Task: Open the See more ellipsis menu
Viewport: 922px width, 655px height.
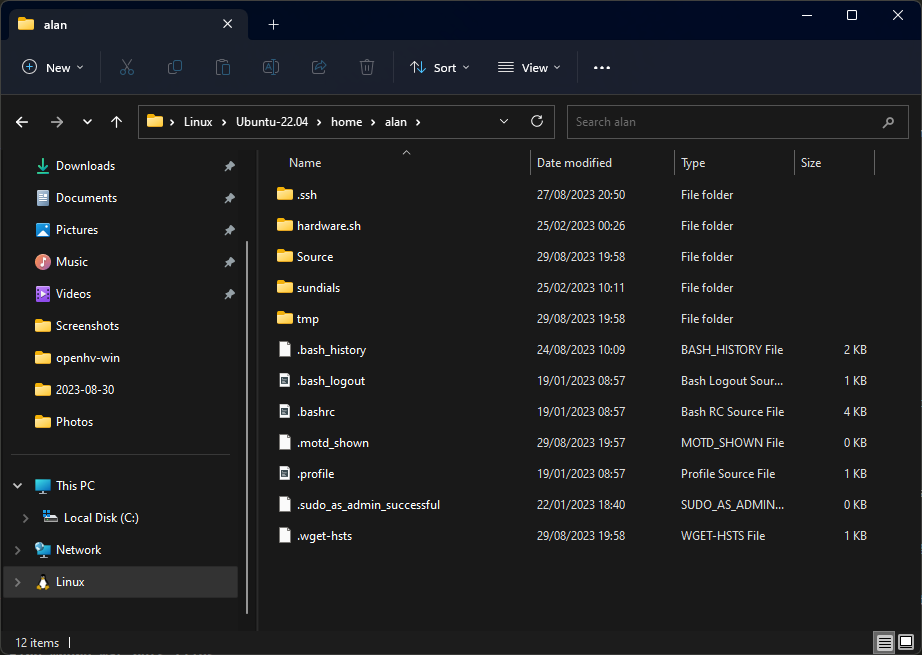Action: click(x=601, y=67)
